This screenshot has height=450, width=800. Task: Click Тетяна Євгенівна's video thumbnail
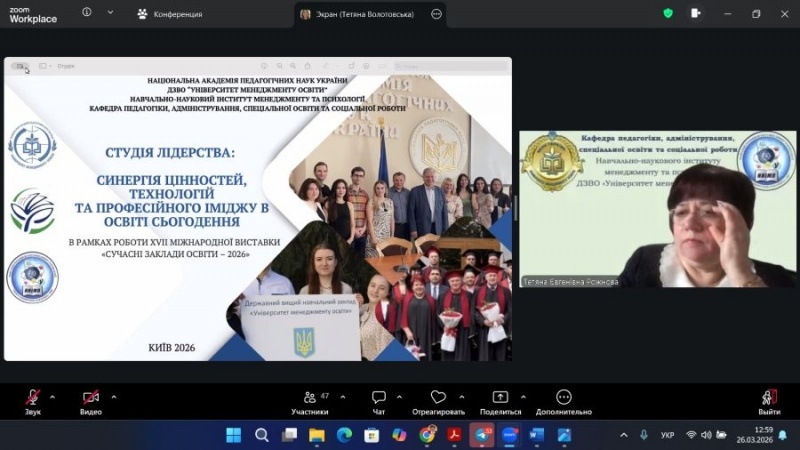tap(657, 208)
